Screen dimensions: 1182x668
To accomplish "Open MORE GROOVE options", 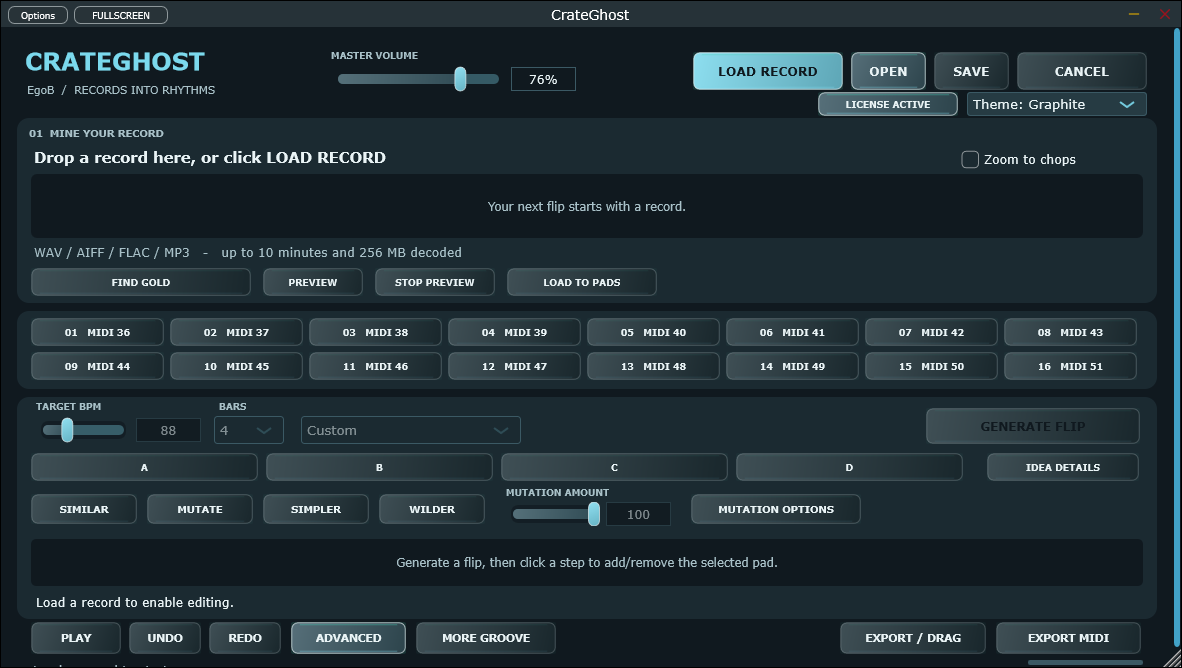I will pyautogui.click(x=486, y=638).
